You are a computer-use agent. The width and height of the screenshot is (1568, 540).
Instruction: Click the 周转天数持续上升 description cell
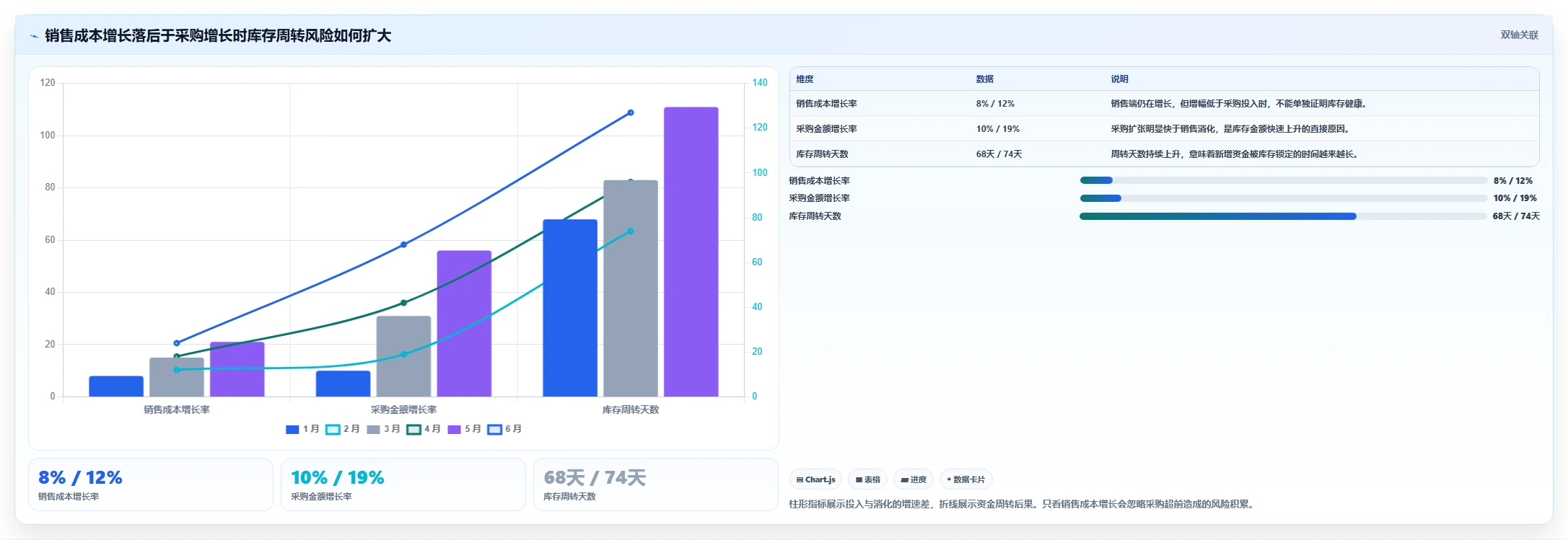1236,154
